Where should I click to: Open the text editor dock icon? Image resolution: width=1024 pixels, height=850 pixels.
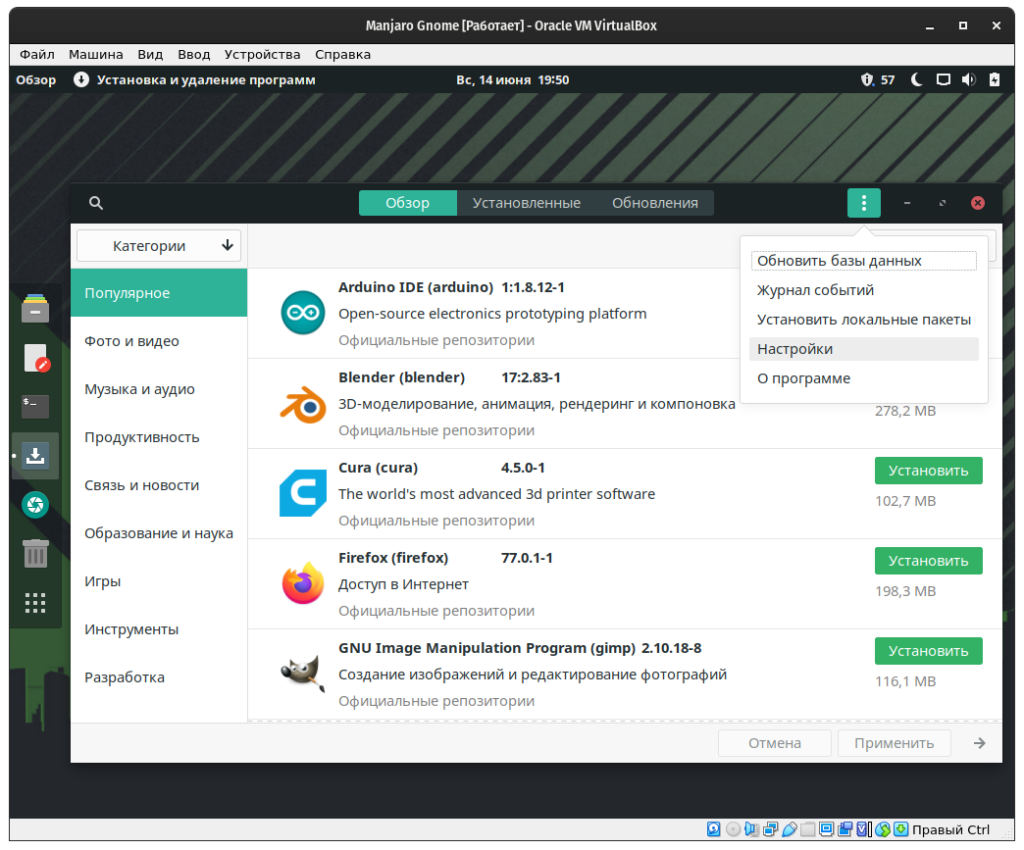pyautogui.click(x=36, y=358)
